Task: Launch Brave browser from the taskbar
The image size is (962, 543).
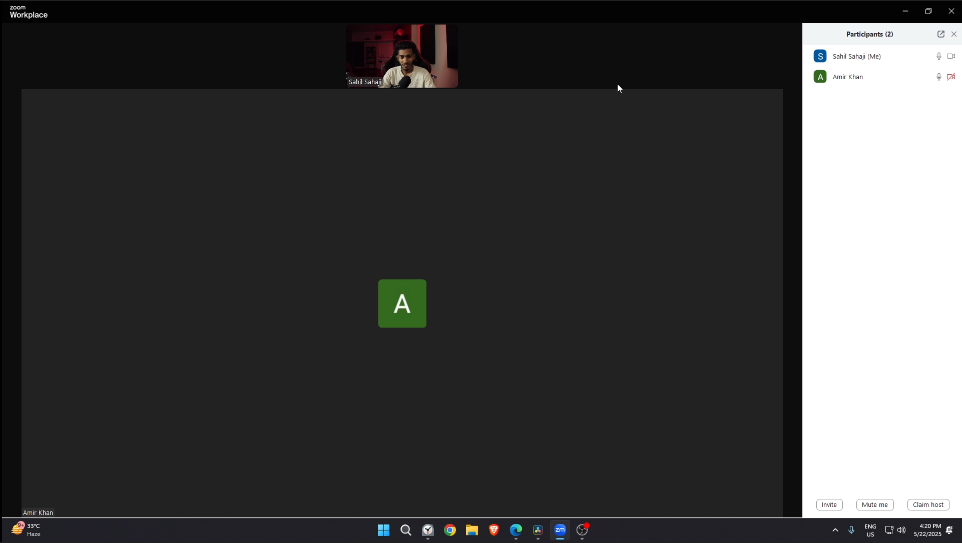Action: tap(494, 530)
